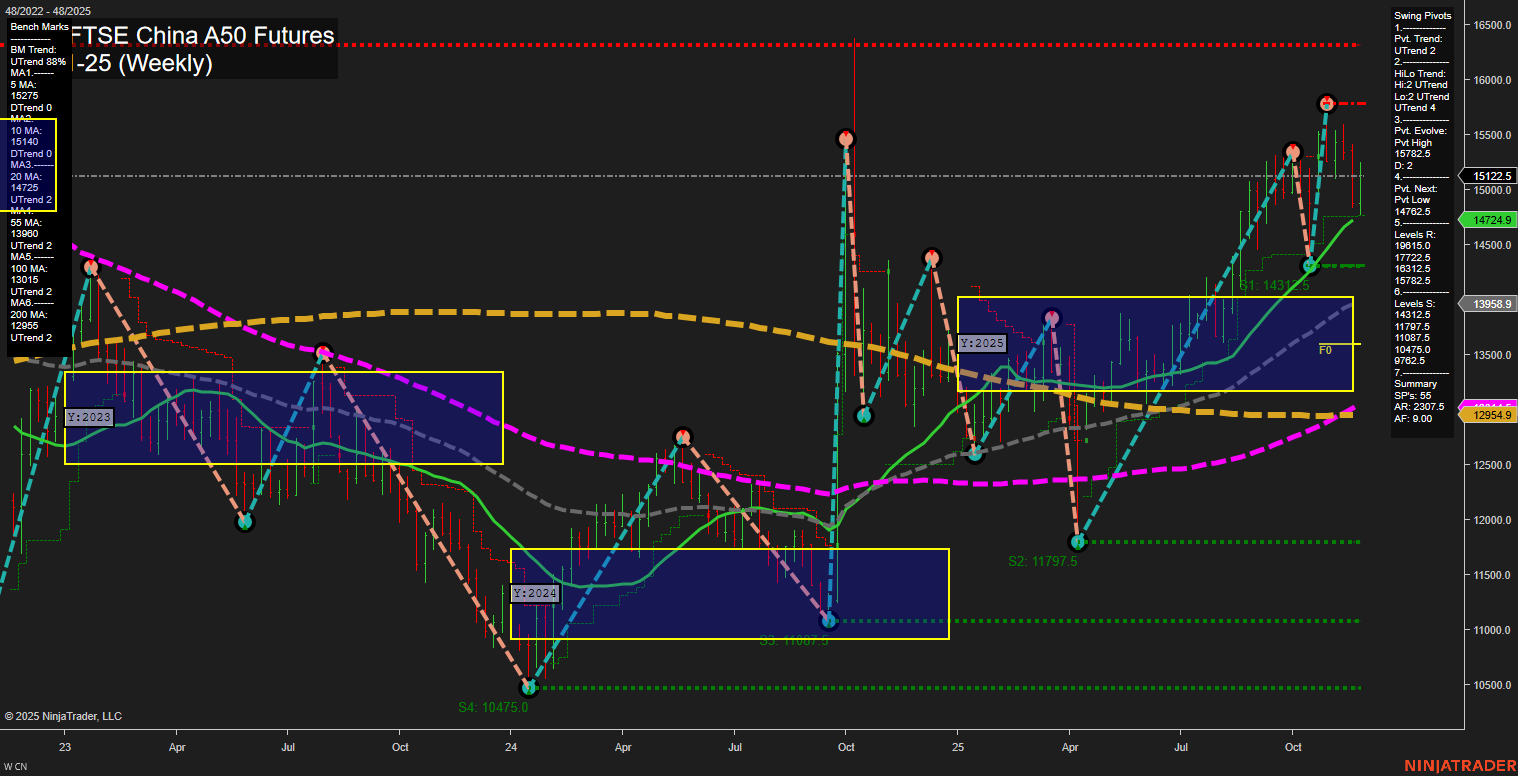Click the '10 MA:' label

point(26,131)
